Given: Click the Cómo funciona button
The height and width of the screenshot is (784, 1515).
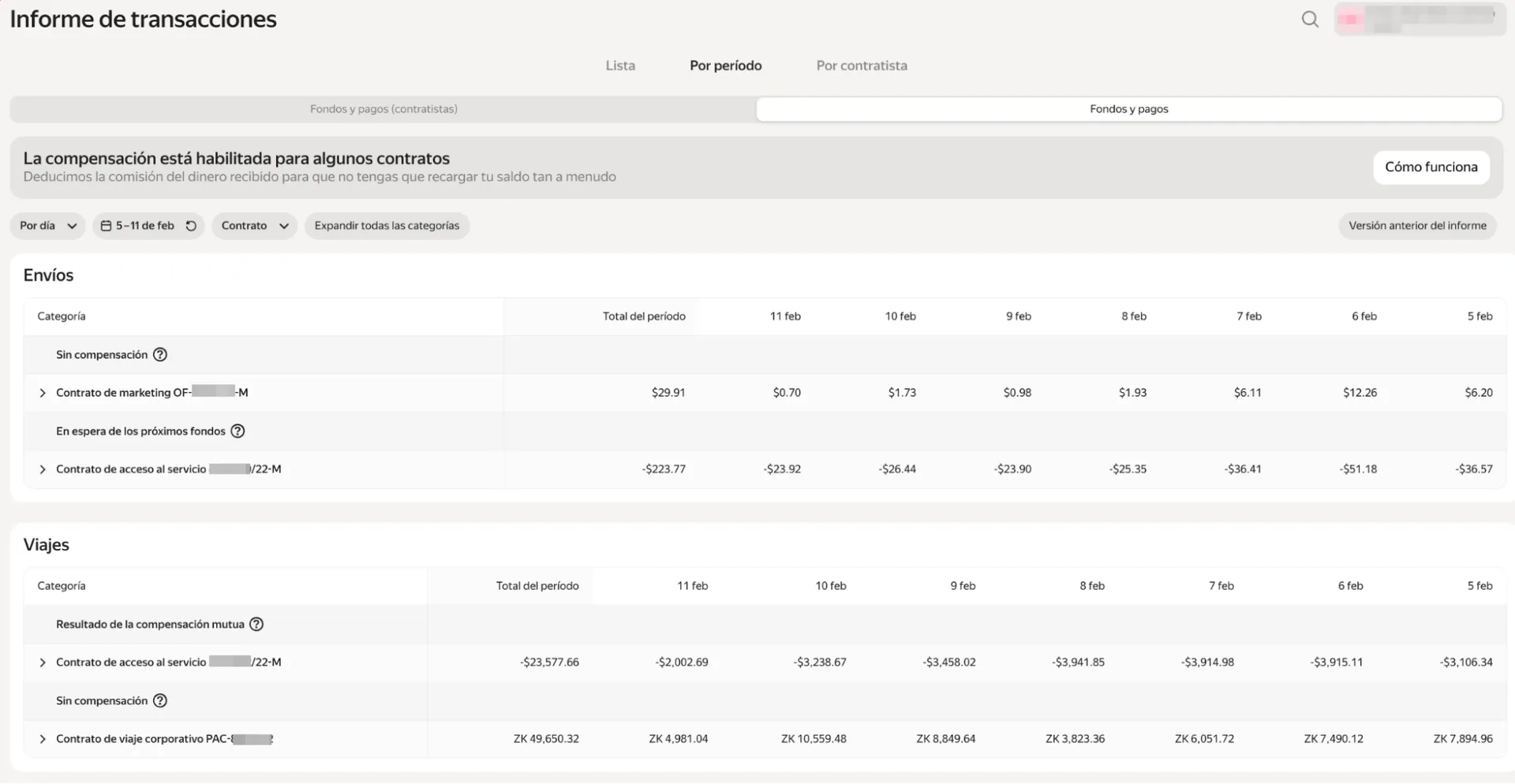Looking at the screenshot, I should pyautogui.click(x=1431, y=167).
